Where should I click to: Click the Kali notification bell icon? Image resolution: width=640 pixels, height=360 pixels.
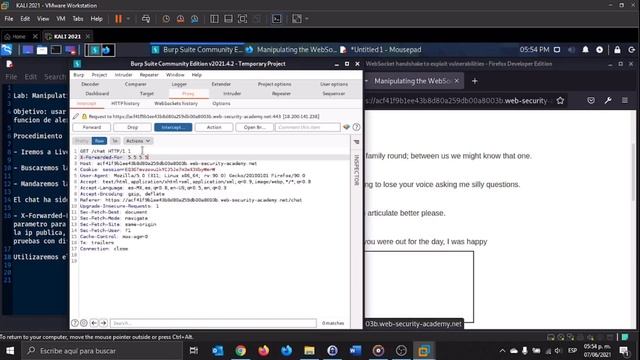tap(585, 49)
